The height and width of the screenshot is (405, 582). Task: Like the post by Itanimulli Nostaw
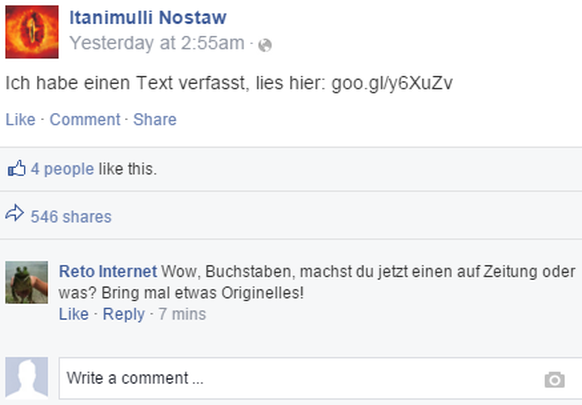click(20, 120)
